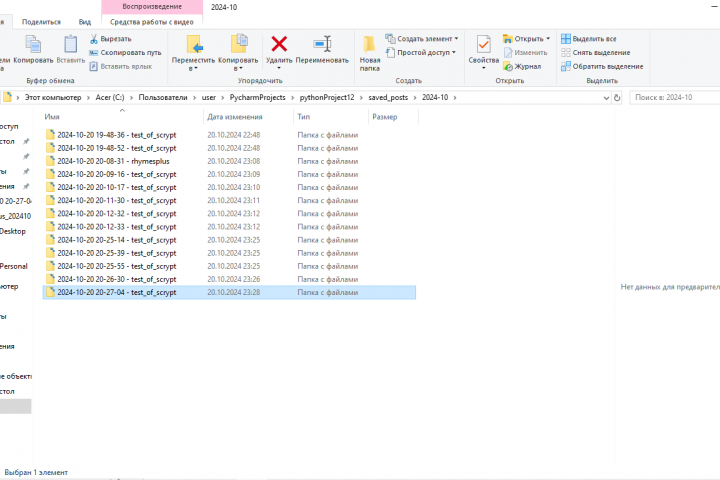720x480 pixels.
Task: Select folder 2024-10-20 20-09-16 - test_of_scrypt
Action: (x=117, y=175)
